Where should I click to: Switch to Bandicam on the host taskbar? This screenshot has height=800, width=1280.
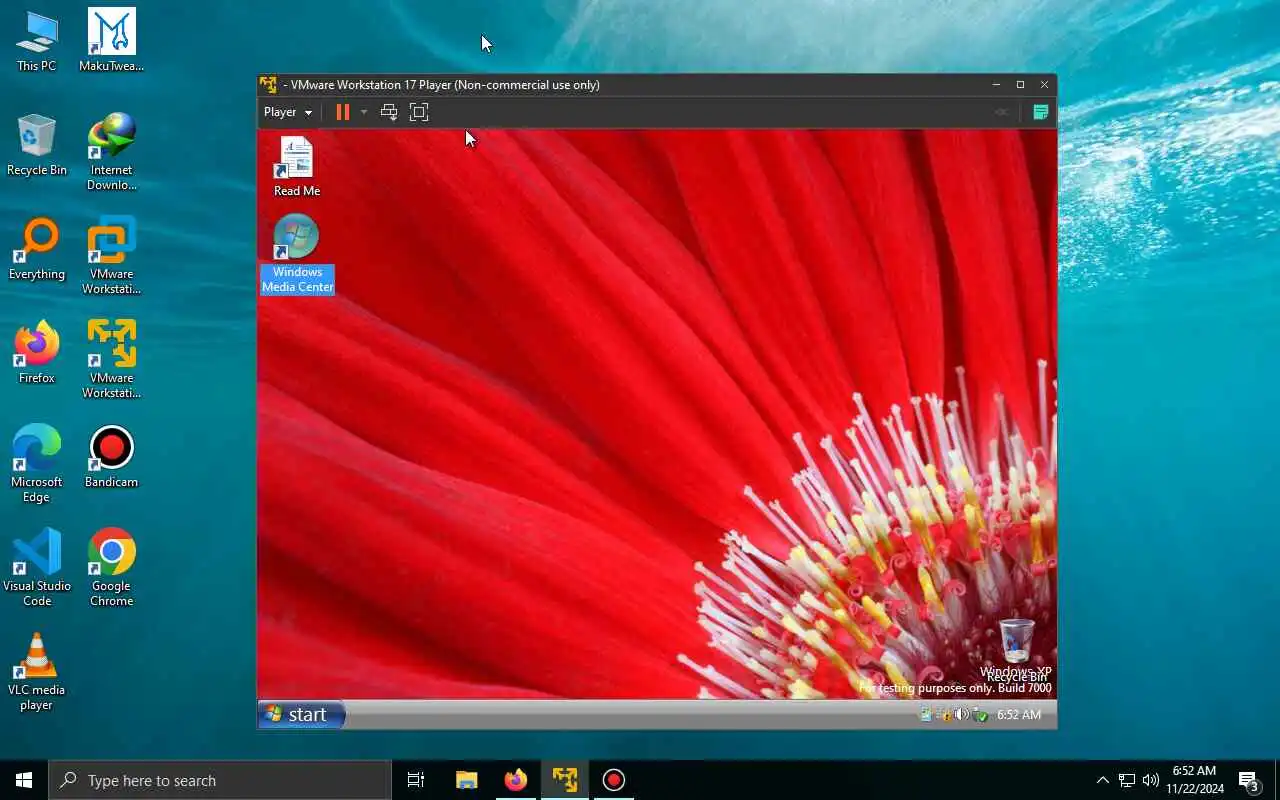point(614,780)
